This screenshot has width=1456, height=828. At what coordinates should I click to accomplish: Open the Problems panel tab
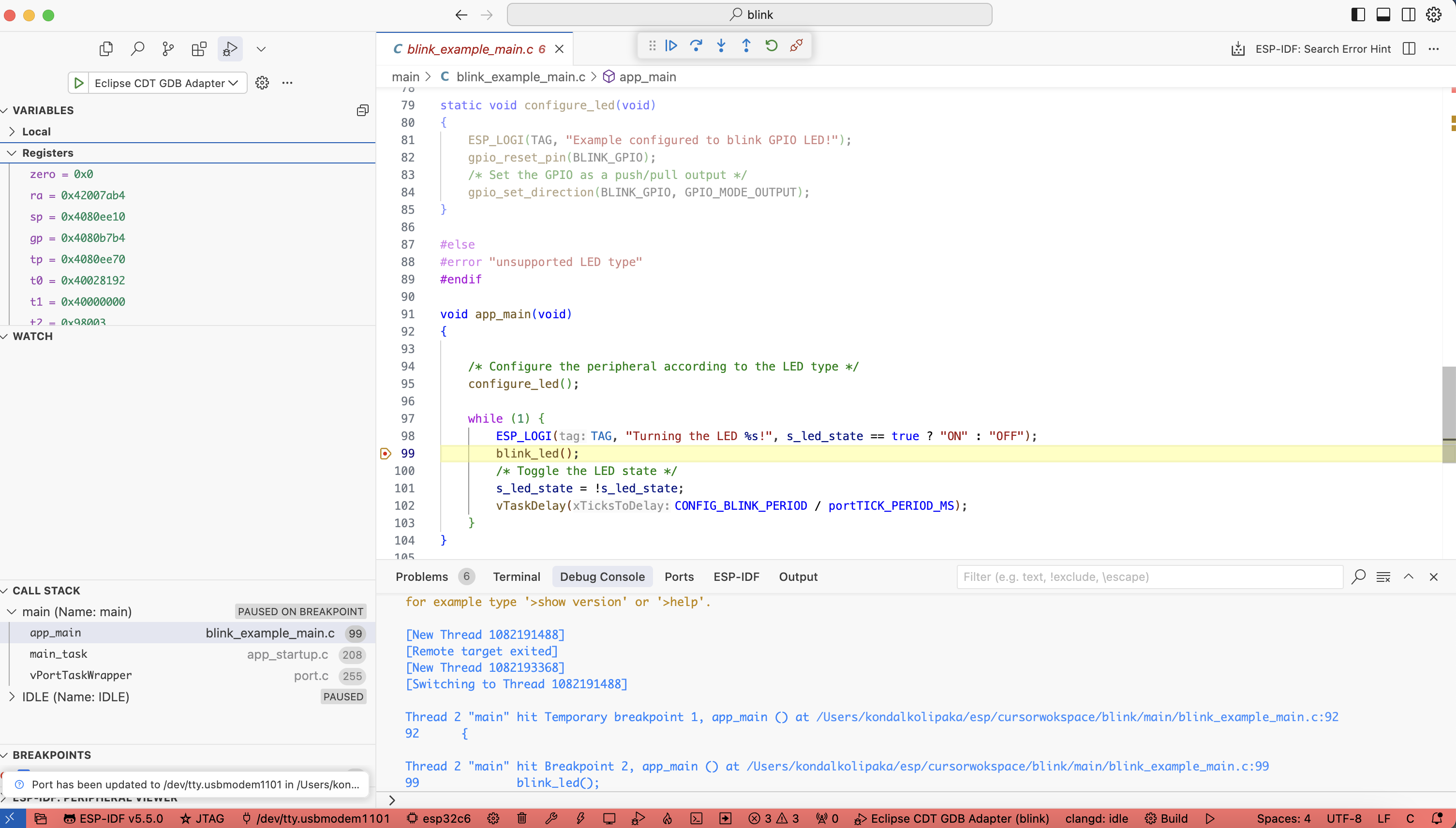click(434, 577)
